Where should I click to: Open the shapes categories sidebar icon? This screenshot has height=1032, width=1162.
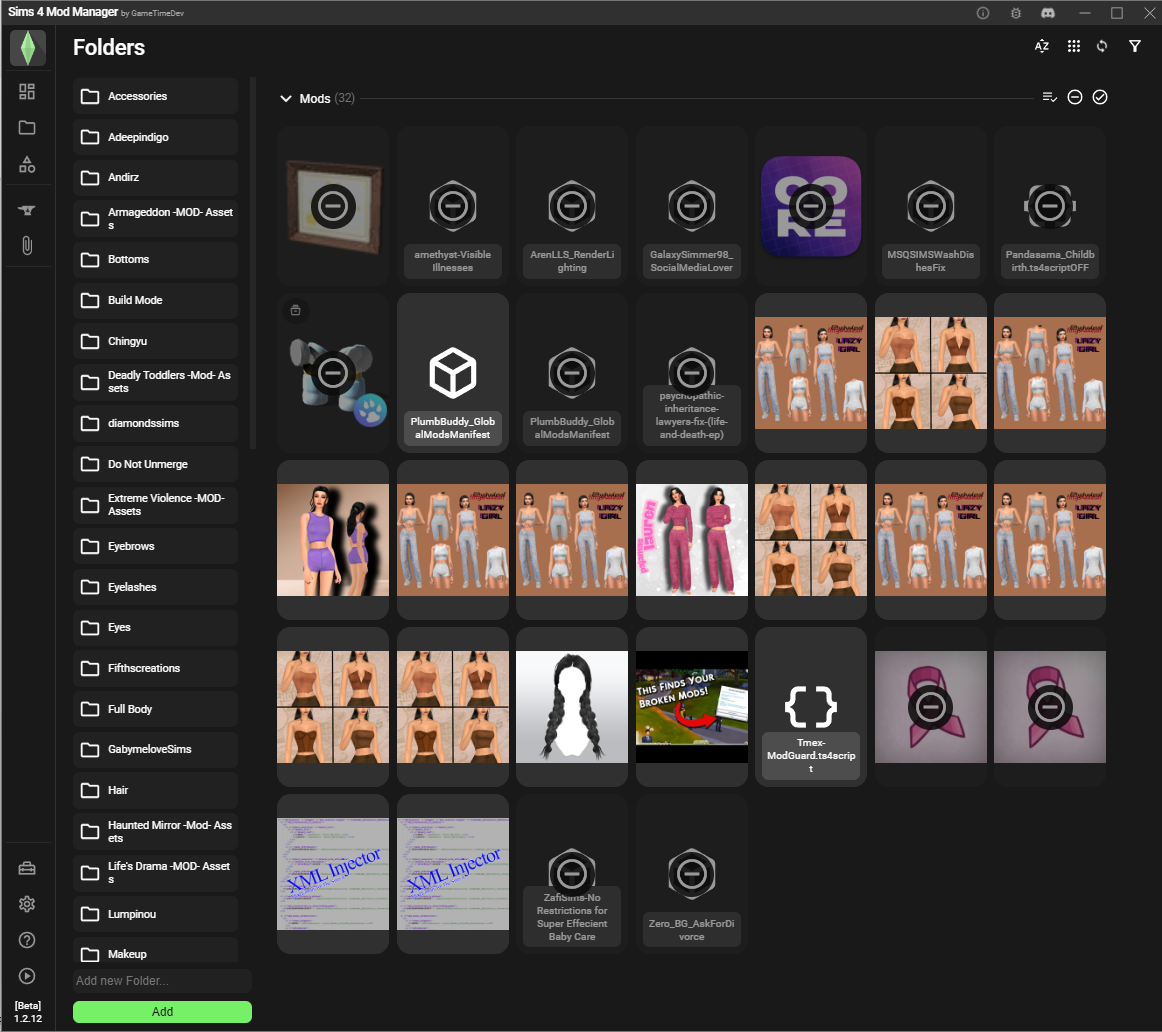tap(27, 164)
